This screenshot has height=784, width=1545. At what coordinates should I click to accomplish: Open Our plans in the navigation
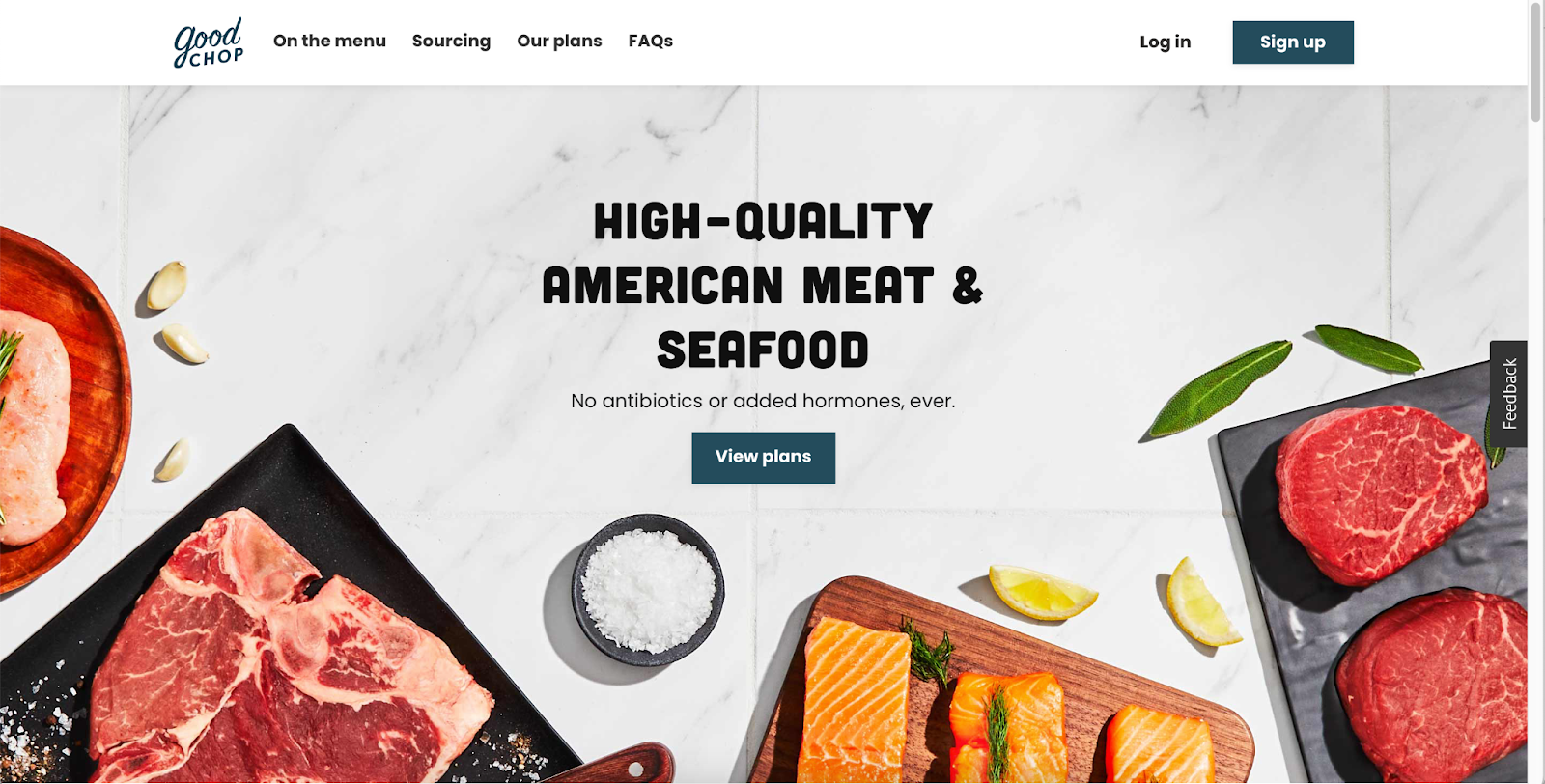point(559,42)
